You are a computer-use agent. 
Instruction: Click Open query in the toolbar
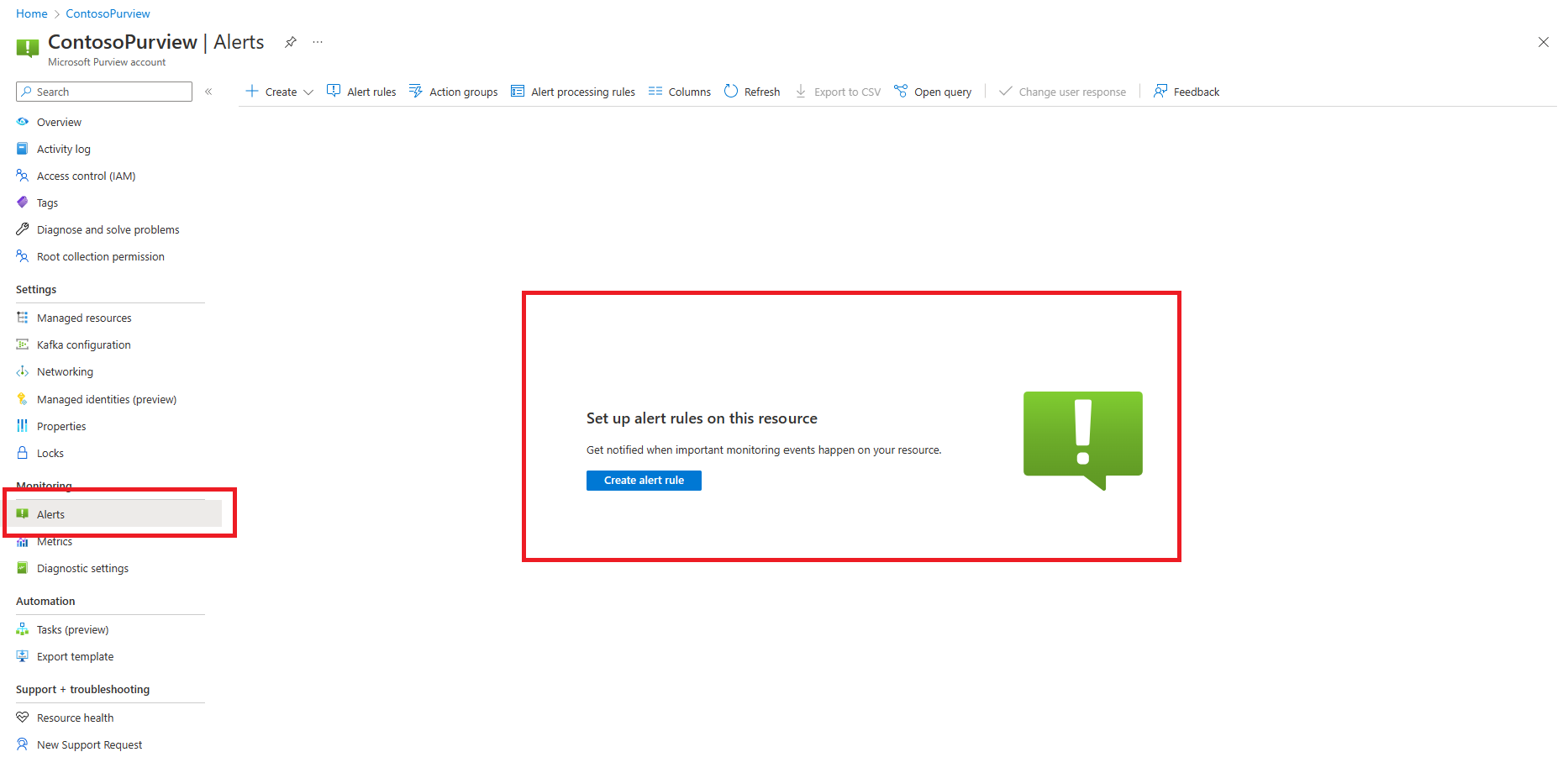click(x=933, y=92)
